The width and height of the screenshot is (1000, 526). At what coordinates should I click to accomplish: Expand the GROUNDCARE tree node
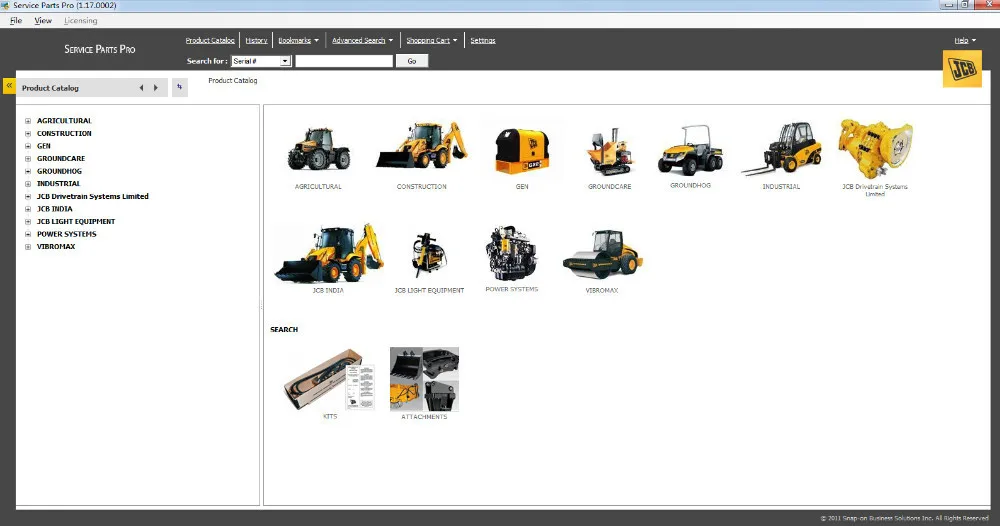coord(28,159)
